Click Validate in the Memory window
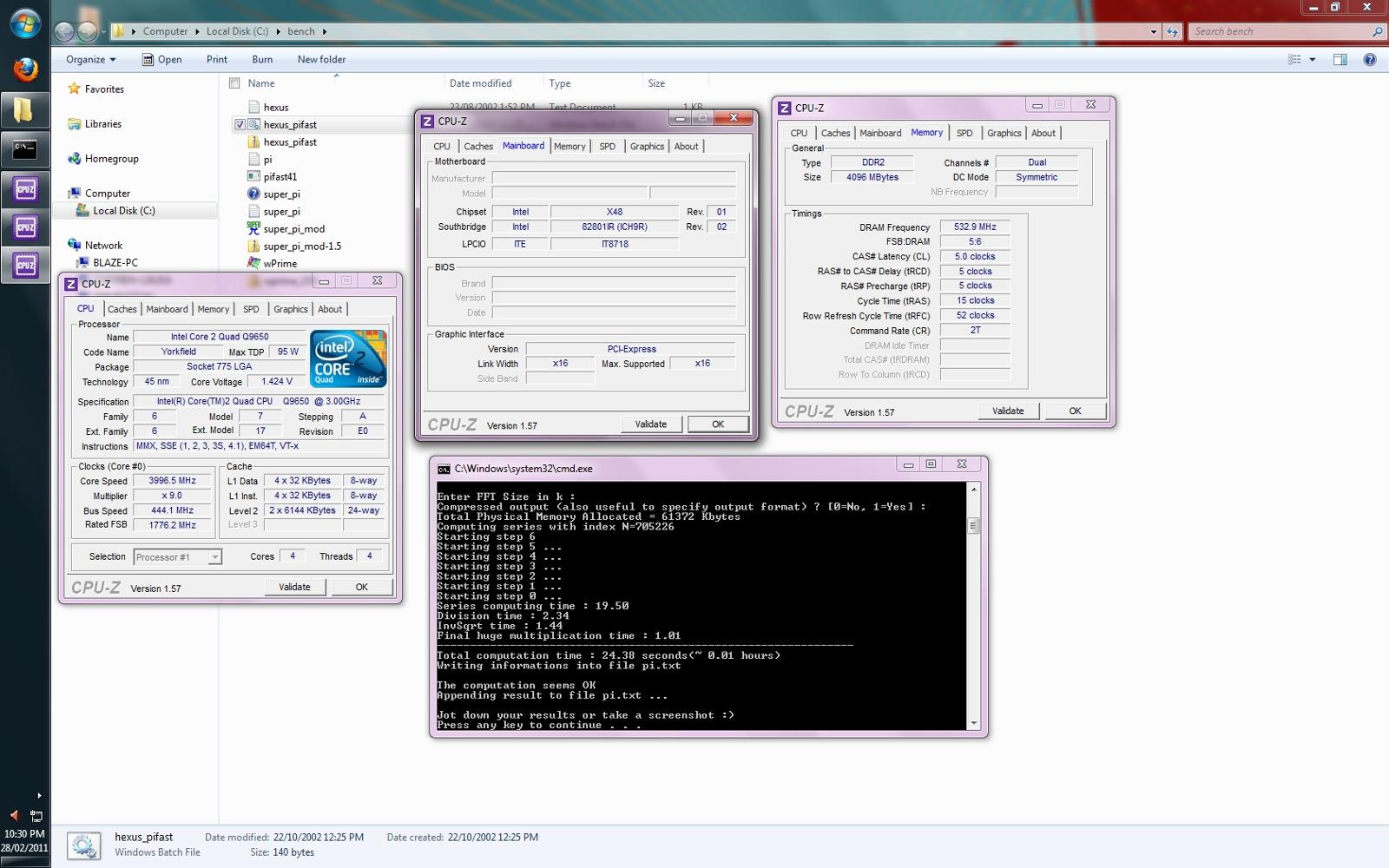Screen dimensions: 1389x868 (x=1008, y=411)
